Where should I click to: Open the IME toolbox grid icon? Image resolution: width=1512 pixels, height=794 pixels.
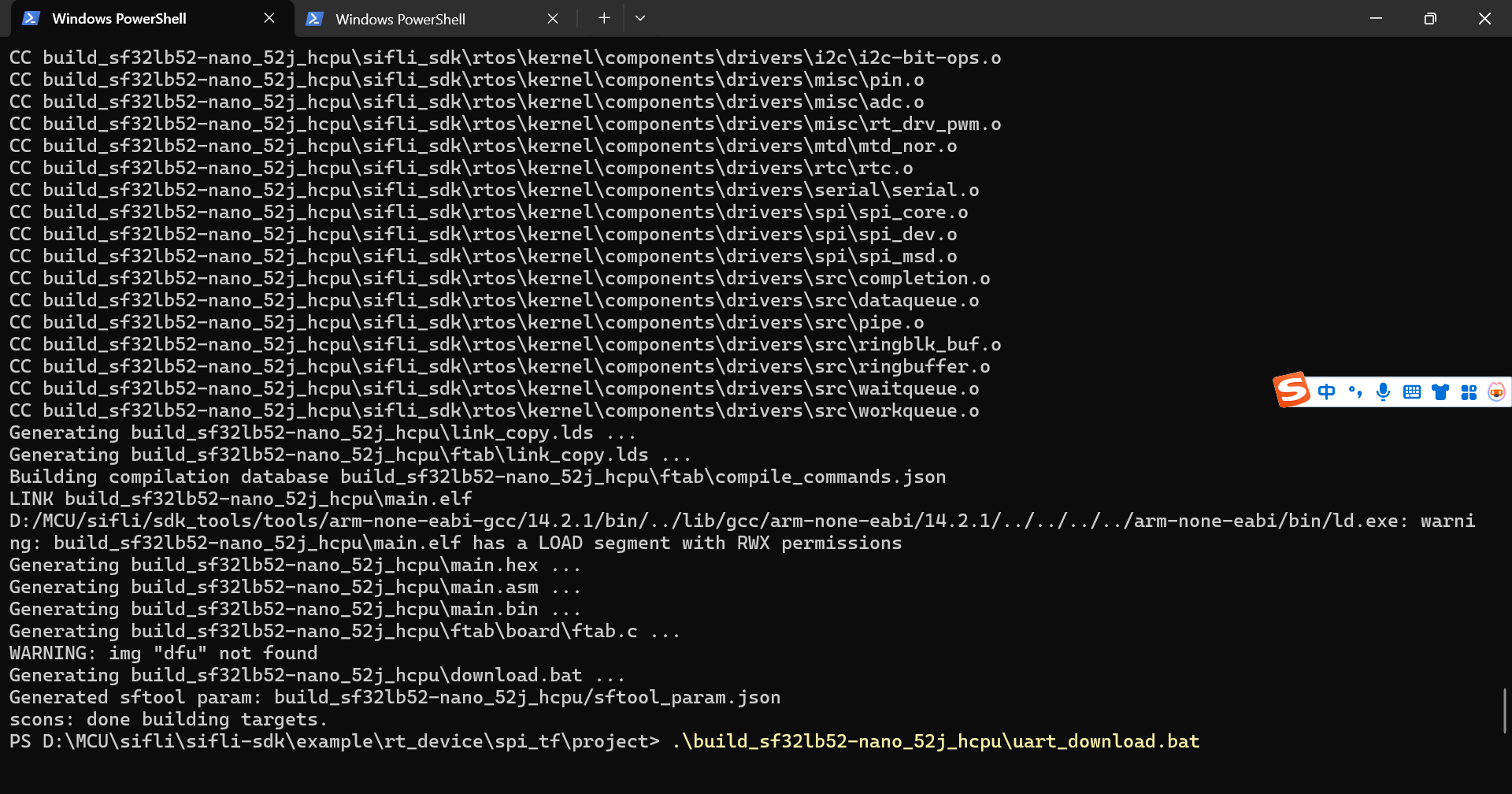pyautogui.click(x=1469, y=391)
